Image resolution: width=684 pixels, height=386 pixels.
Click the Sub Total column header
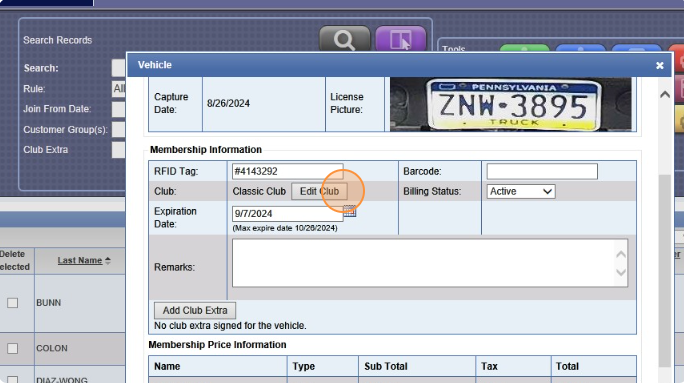(386, 366)
